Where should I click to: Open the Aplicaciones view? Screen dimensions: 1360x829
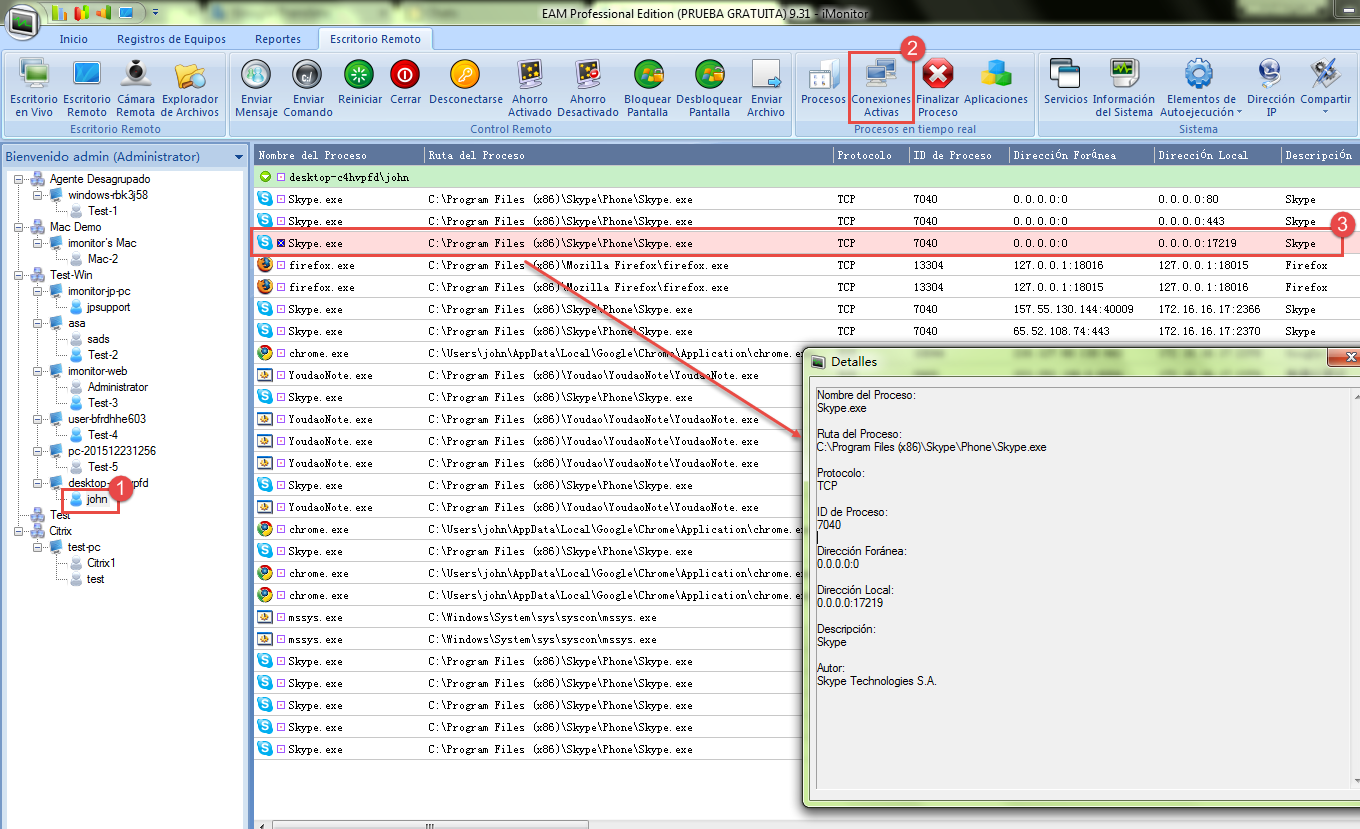996,82
